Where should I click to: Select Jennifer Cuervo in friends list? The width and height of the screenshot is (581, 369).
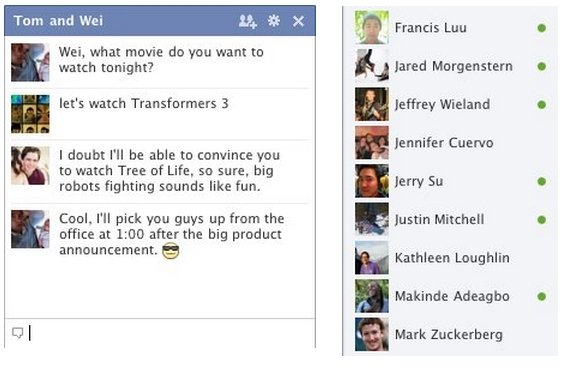[x=450, y=143]
